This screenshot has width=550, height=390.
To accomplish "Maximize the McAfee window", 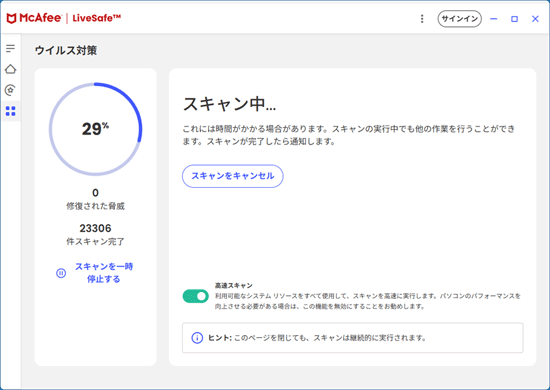I will pyautogui.click(x=514, y=19).
